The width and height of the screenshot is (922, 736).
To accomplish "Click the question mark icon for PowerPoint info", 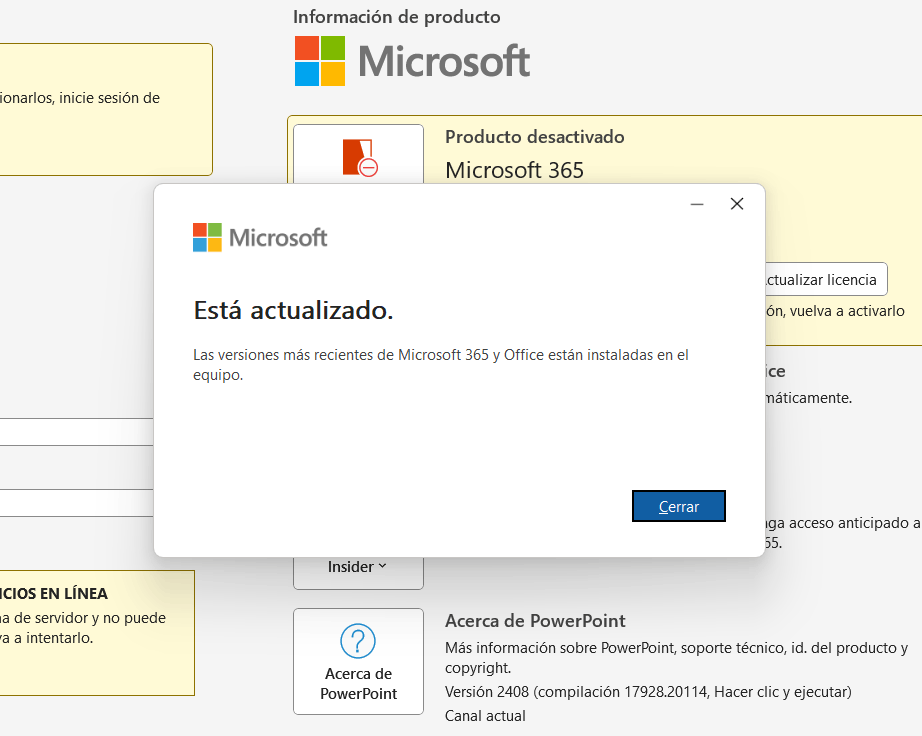I will click(x=358, y=641).
